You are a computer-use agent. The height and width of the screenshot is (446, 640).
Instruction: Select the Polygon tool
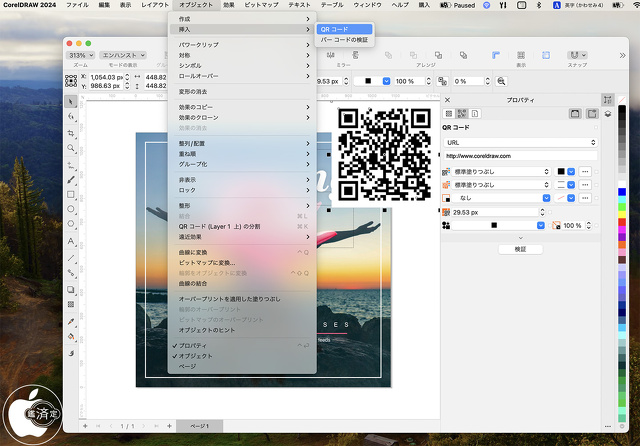[71, 224]
